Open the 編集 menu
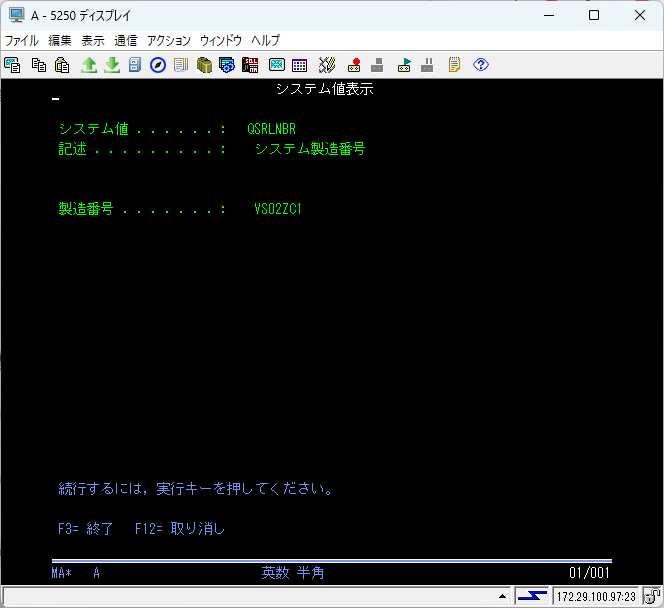This screenshot has width=664, height=608. coord(60,41)
